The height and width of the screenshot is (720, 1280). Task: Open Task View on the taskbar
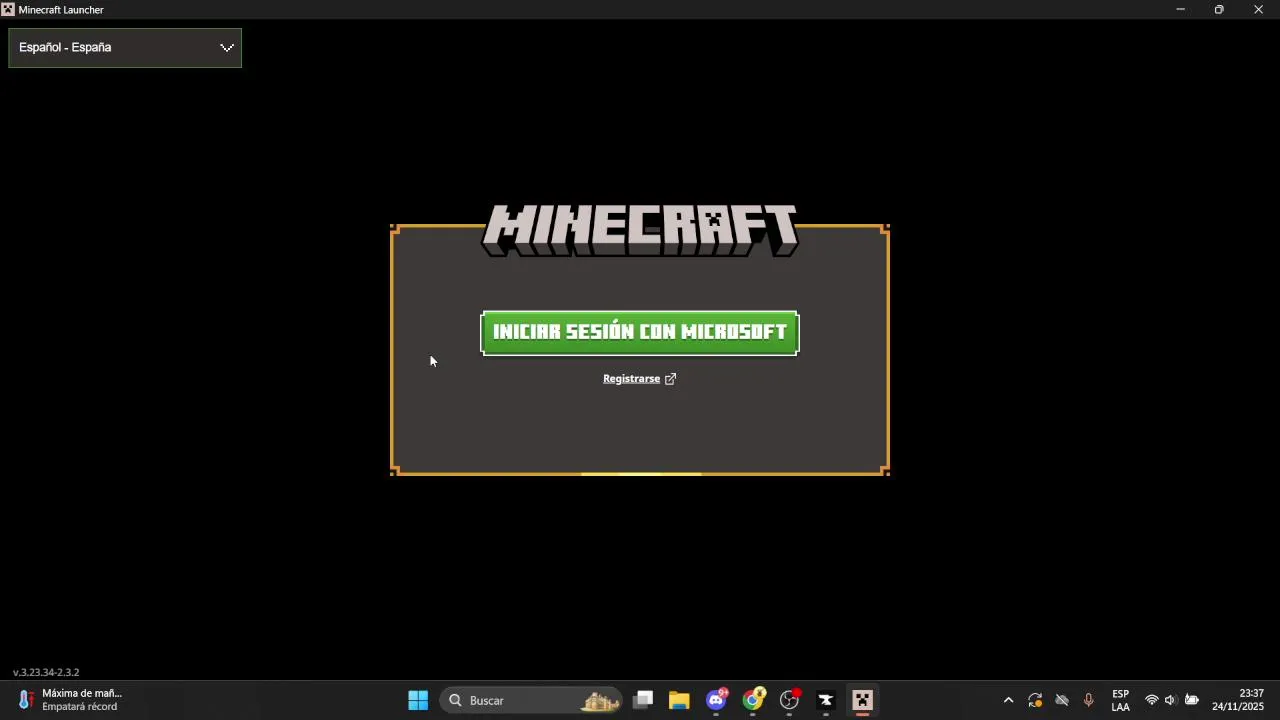(x=643, y=700)
